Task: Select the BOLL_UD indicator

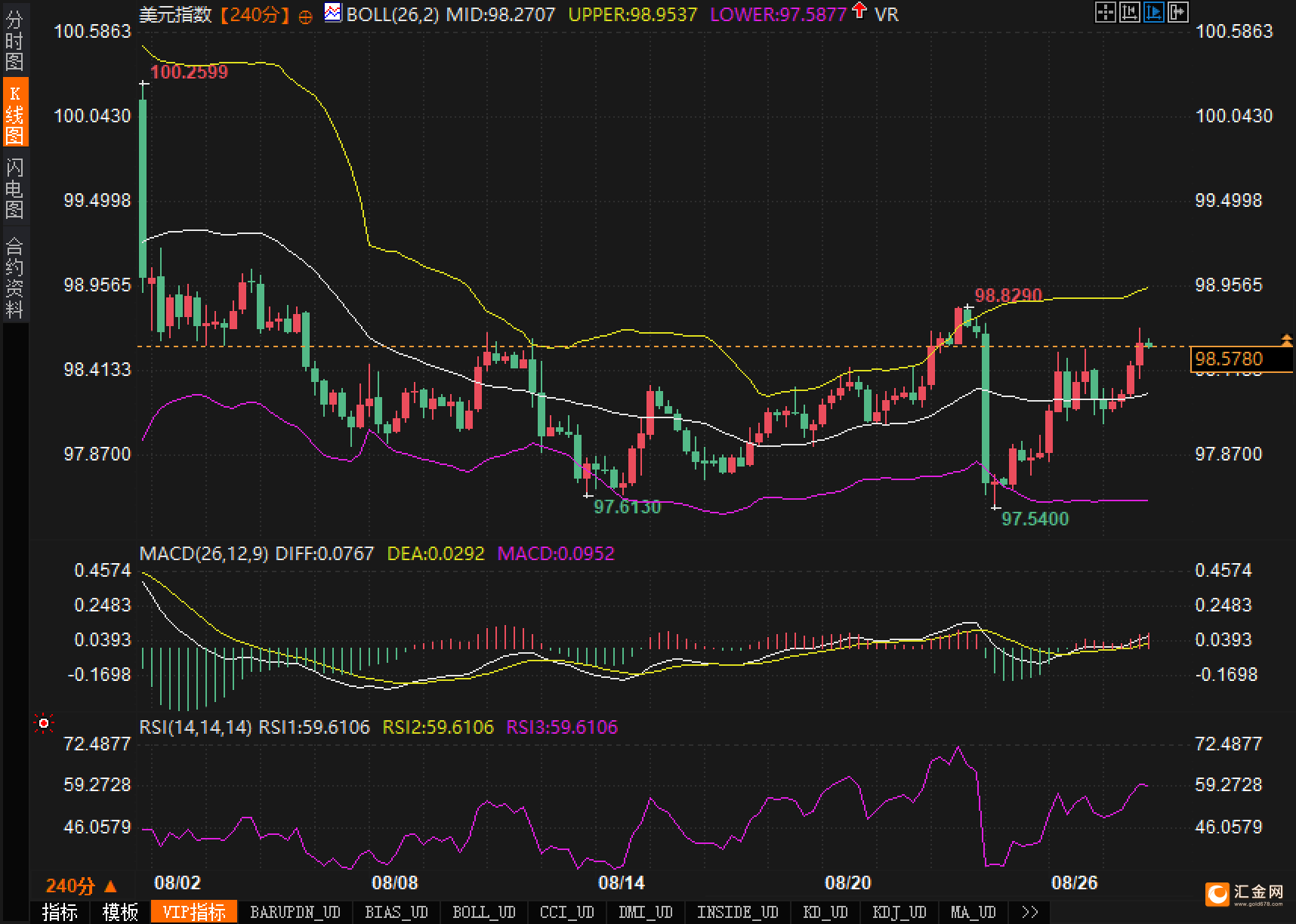Action: coord(484,912)
